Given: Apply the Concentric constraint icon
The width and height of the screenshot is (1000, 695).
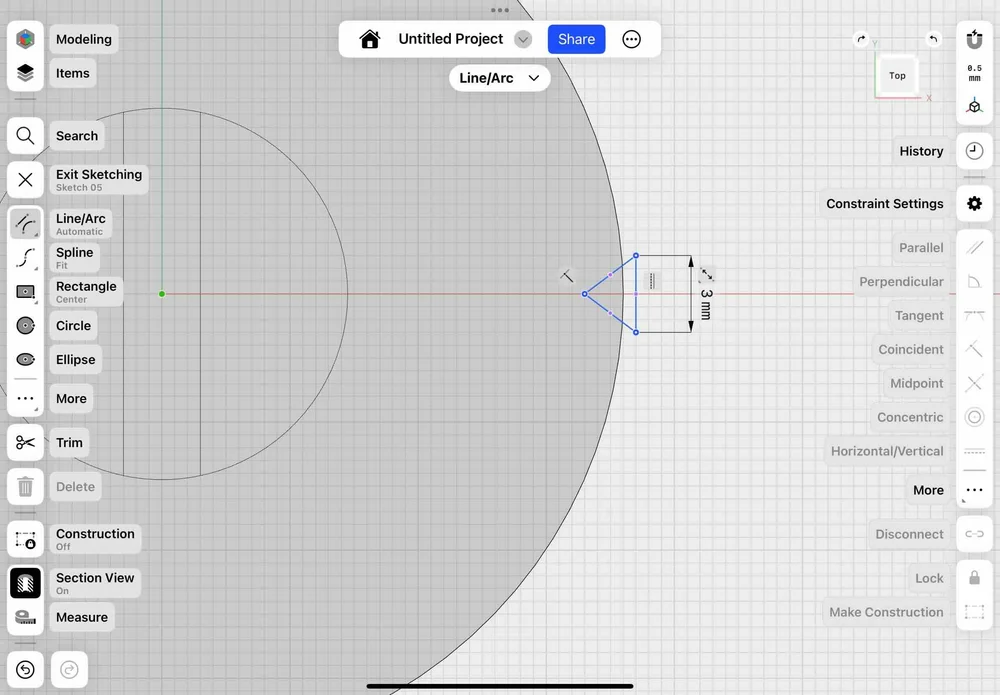Looking at the screenshot, I should pyautogui.click(x=974, y=417).
